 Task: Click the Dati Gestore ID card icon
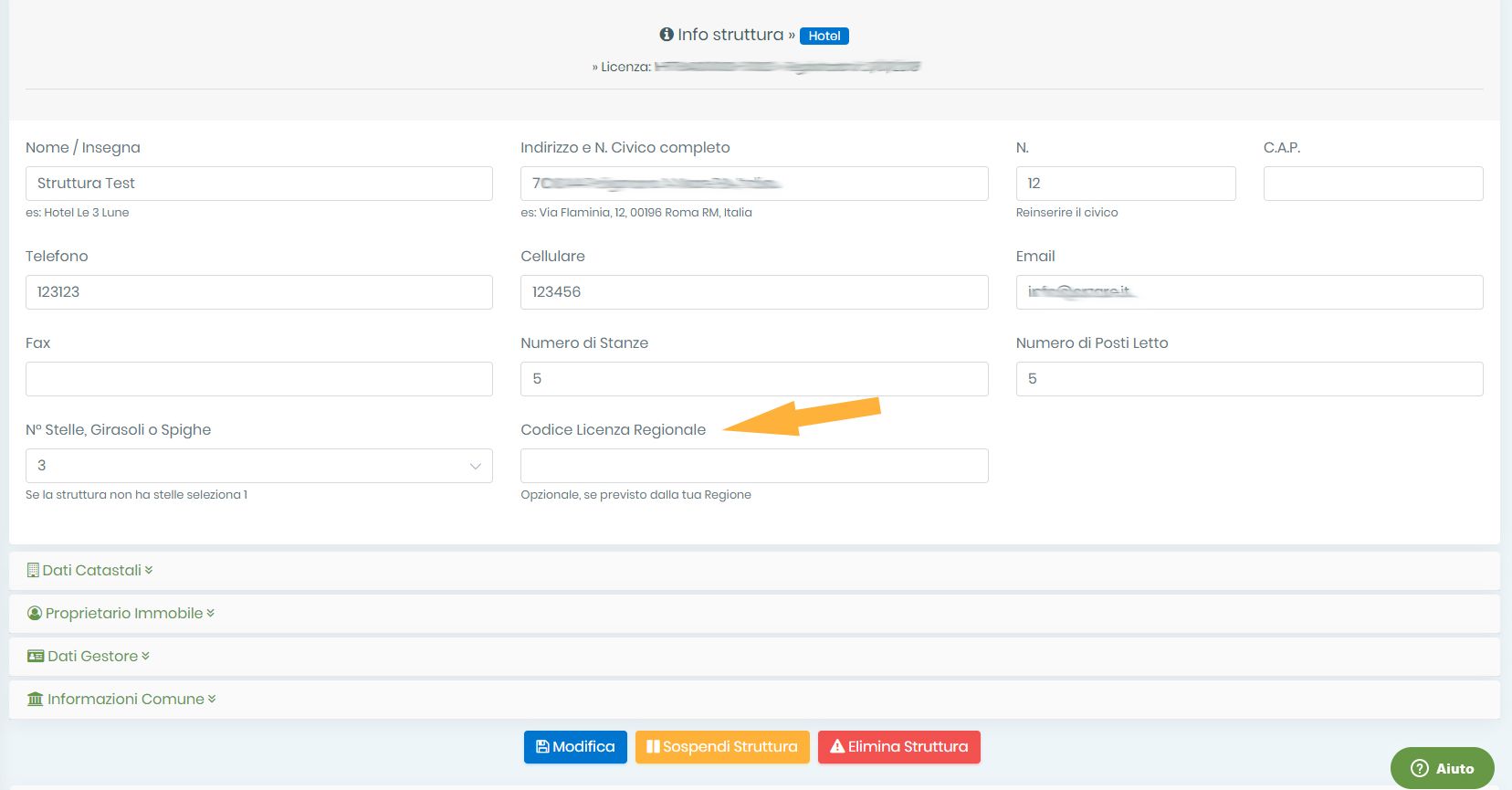coord(36,656)
